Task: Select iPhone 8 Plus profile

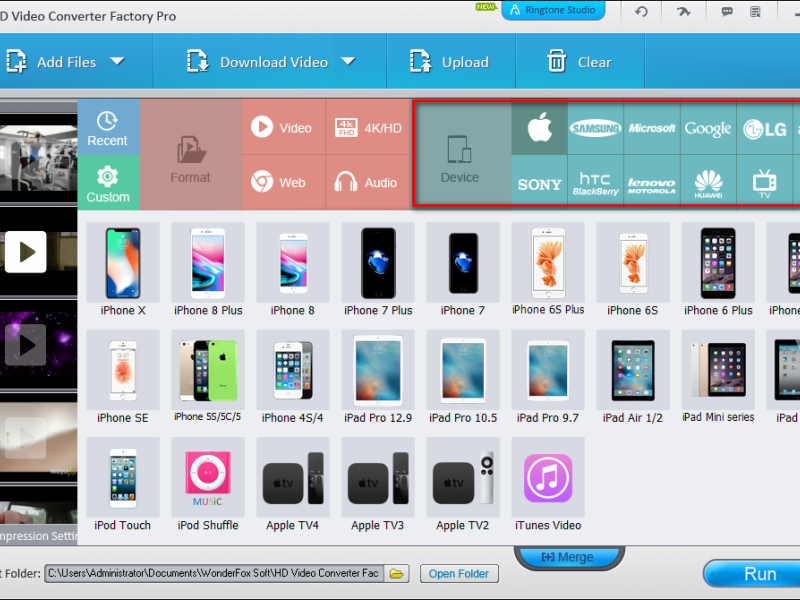Action: click(208, 270)
